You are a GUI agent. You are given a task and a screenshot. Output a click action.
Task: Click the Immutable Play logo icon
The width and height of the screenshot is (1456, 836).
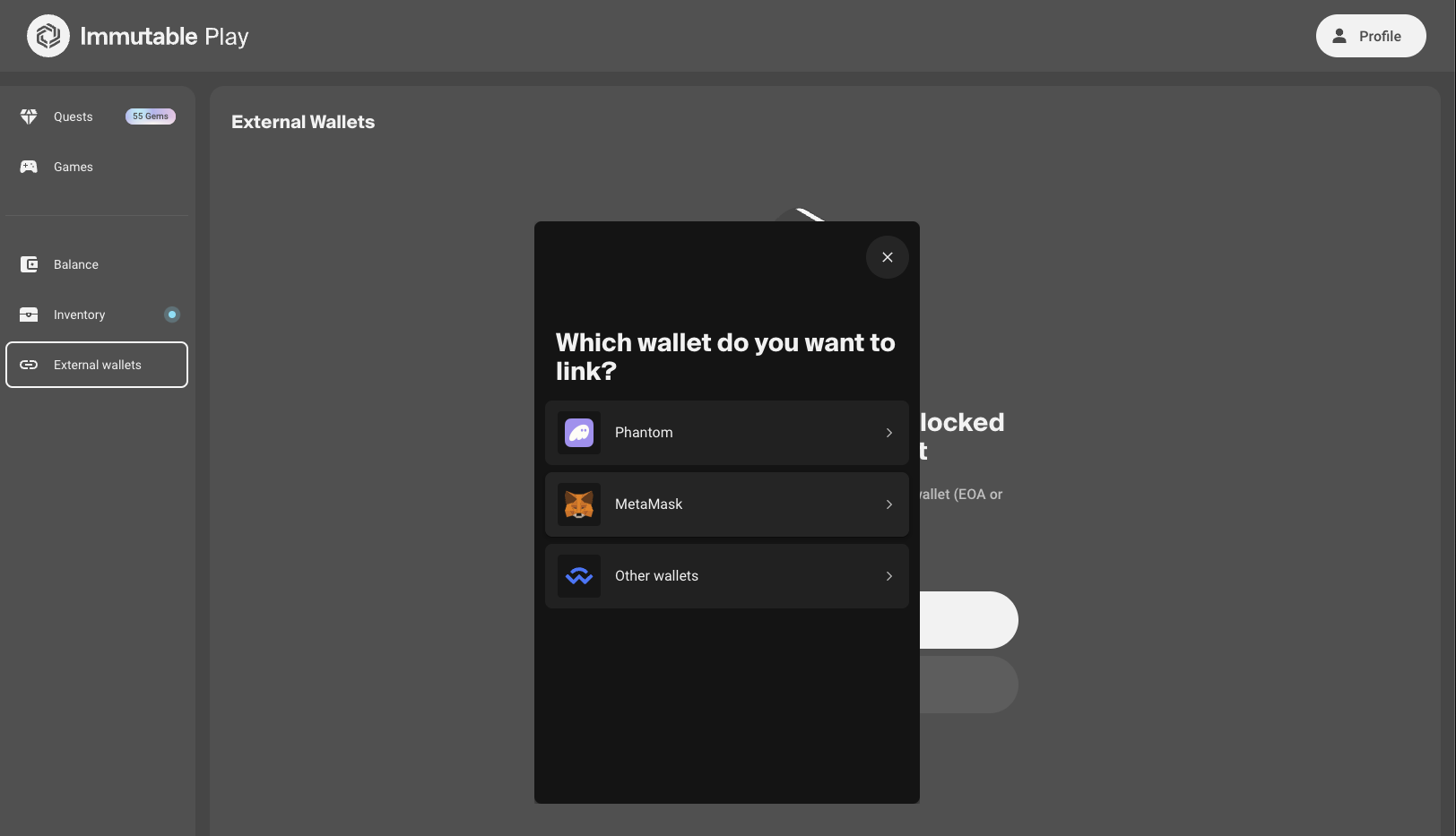point(48,36)
